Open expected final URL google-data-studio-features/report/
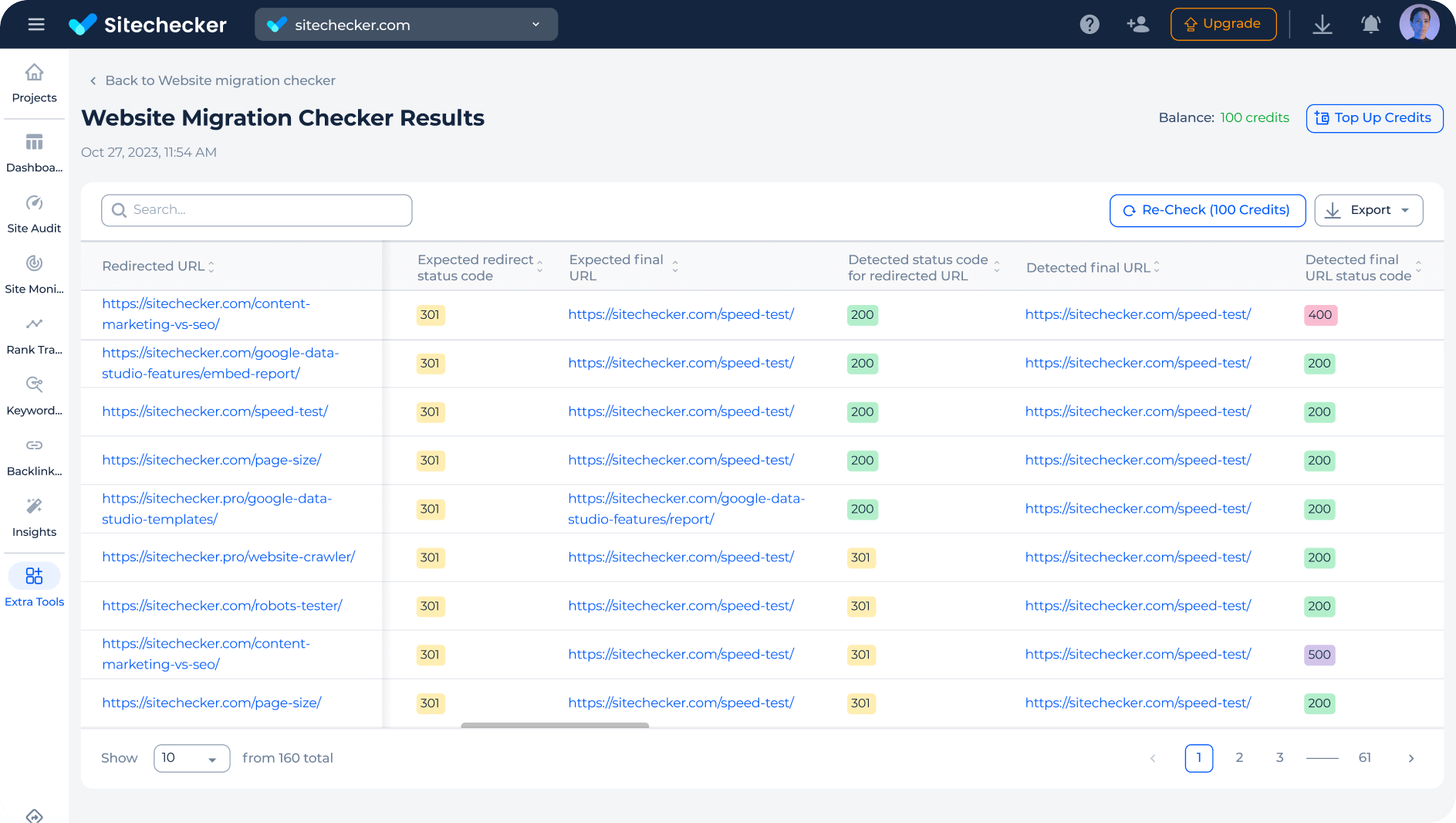This screenshot has width=1456, height=823. click(x=686, y=509)
